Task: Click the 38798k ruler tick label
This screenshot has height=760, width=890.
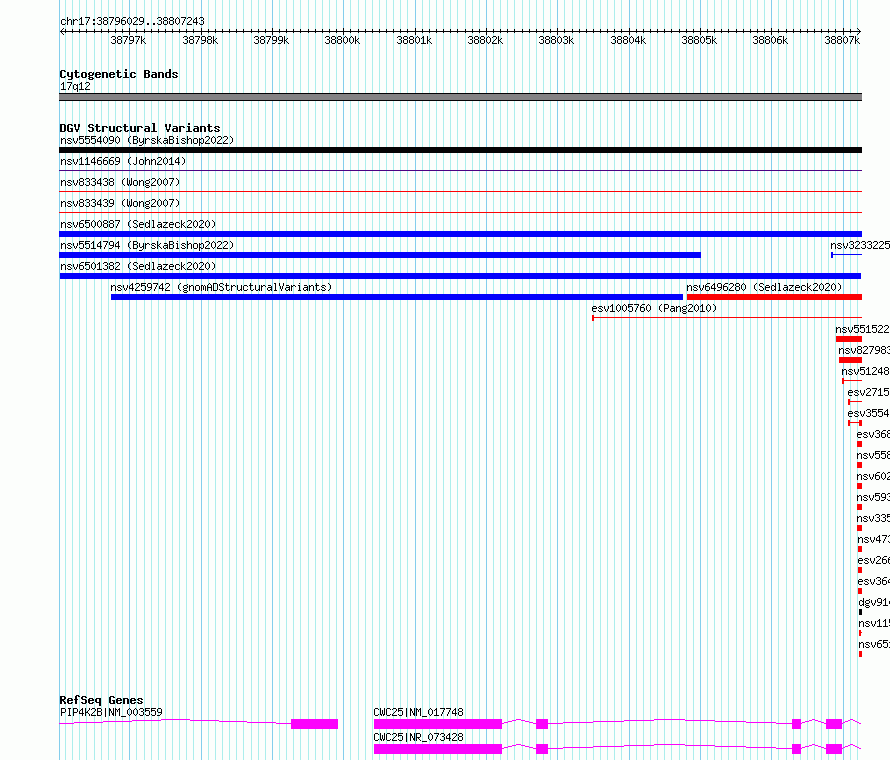Action: coord(200,40)
